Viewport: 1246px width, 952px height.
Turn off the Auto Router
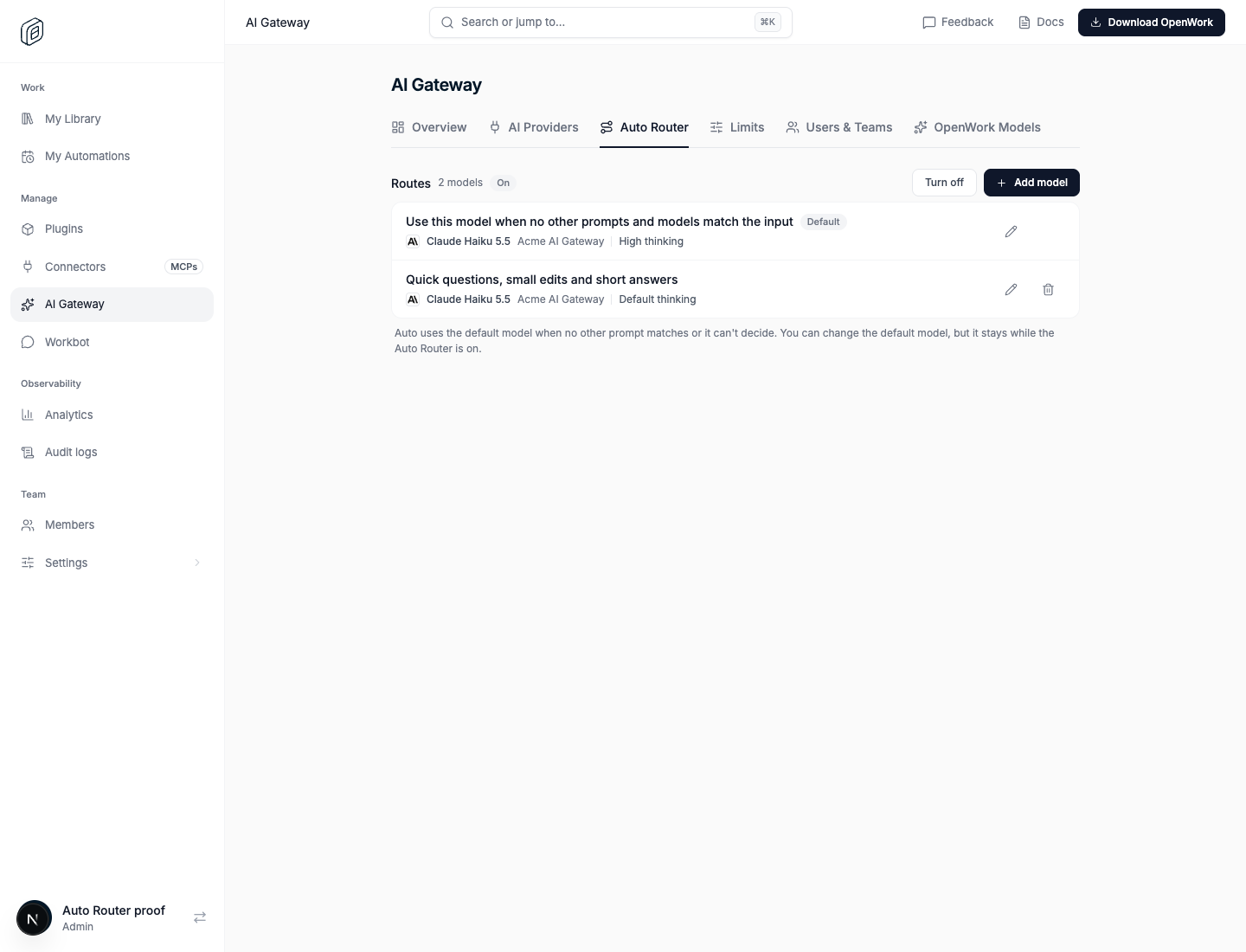[x=944, y=183]
